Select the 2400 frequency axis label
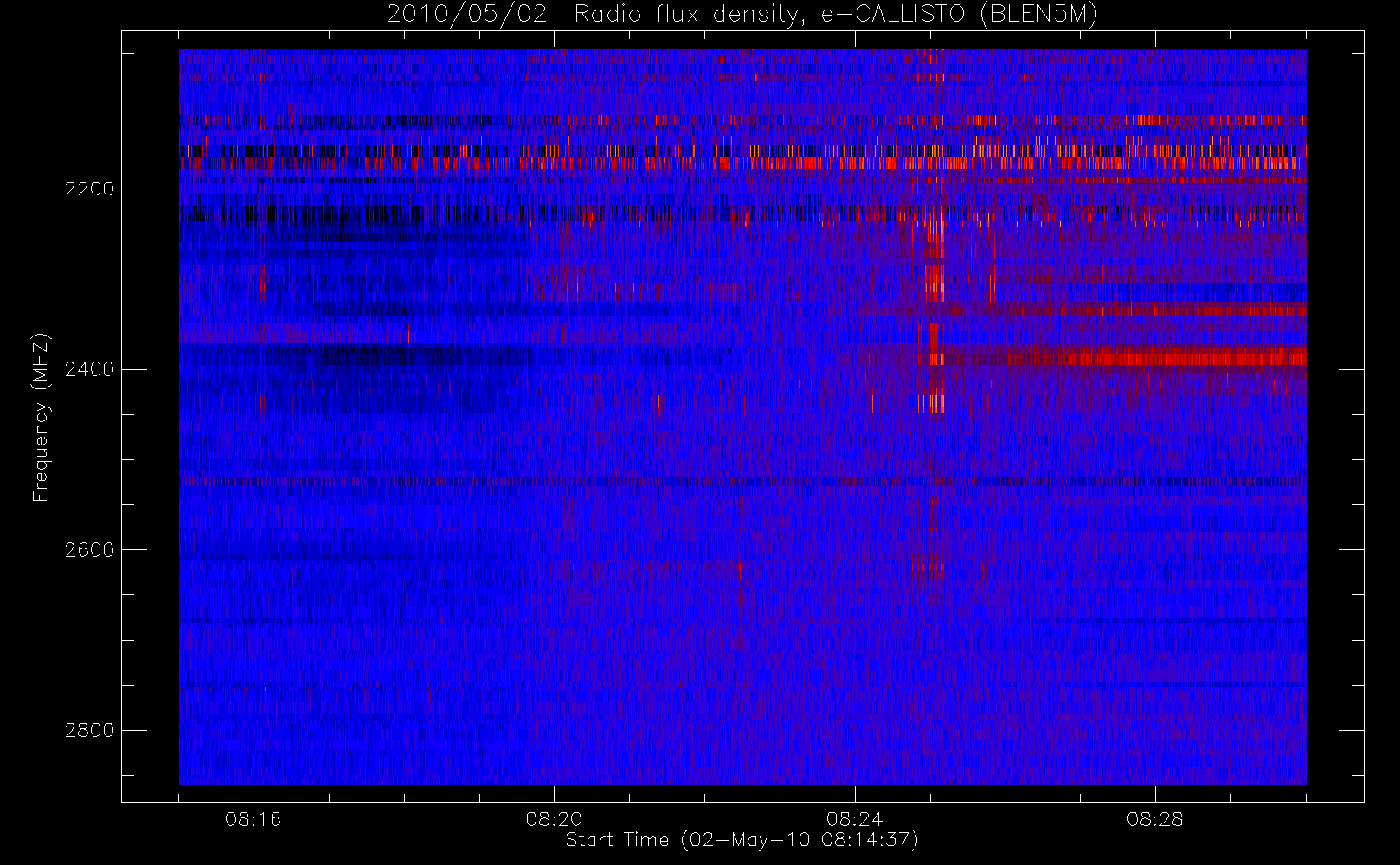Screen dimensions: 1400x865 click(90, 369)
